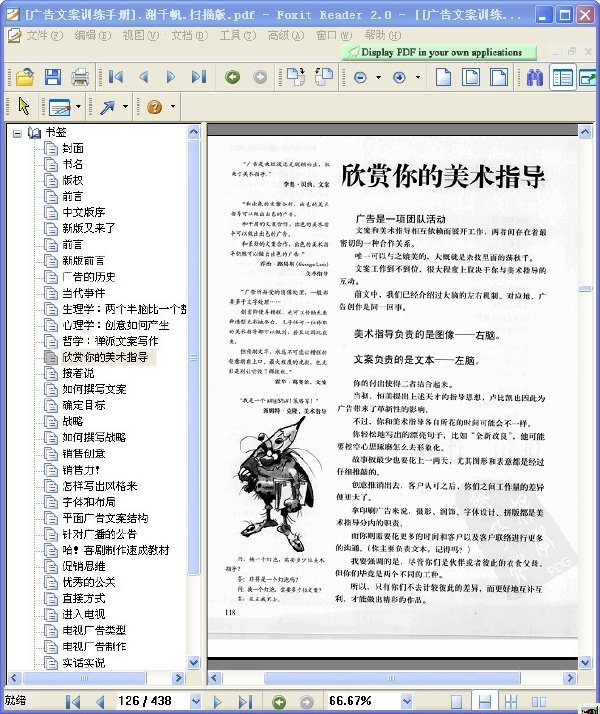Image resolution: width=600 pixels, height=714 pixels.
Task: Open the 编辑 menu
Action: click(92, 35)
